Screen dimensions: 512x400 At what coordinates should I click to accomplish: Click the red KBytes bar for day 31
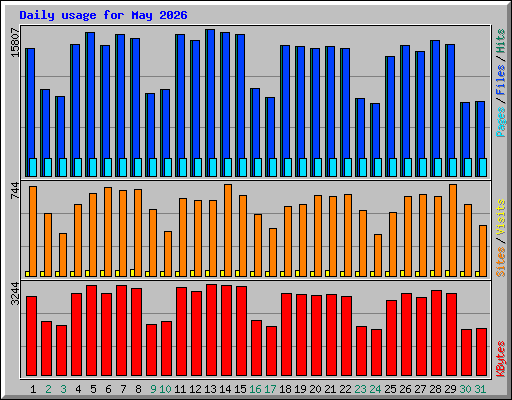click(x=482, y=352)
